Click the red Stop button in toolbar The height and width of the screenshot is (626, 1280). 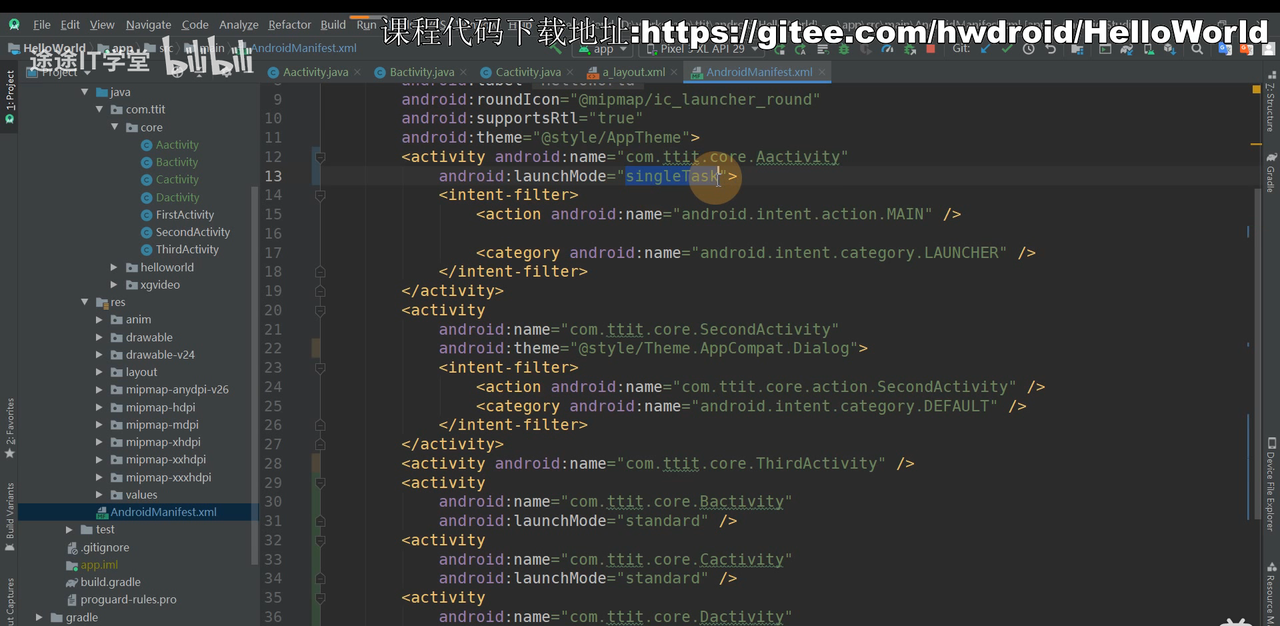(x=930, y=48)
